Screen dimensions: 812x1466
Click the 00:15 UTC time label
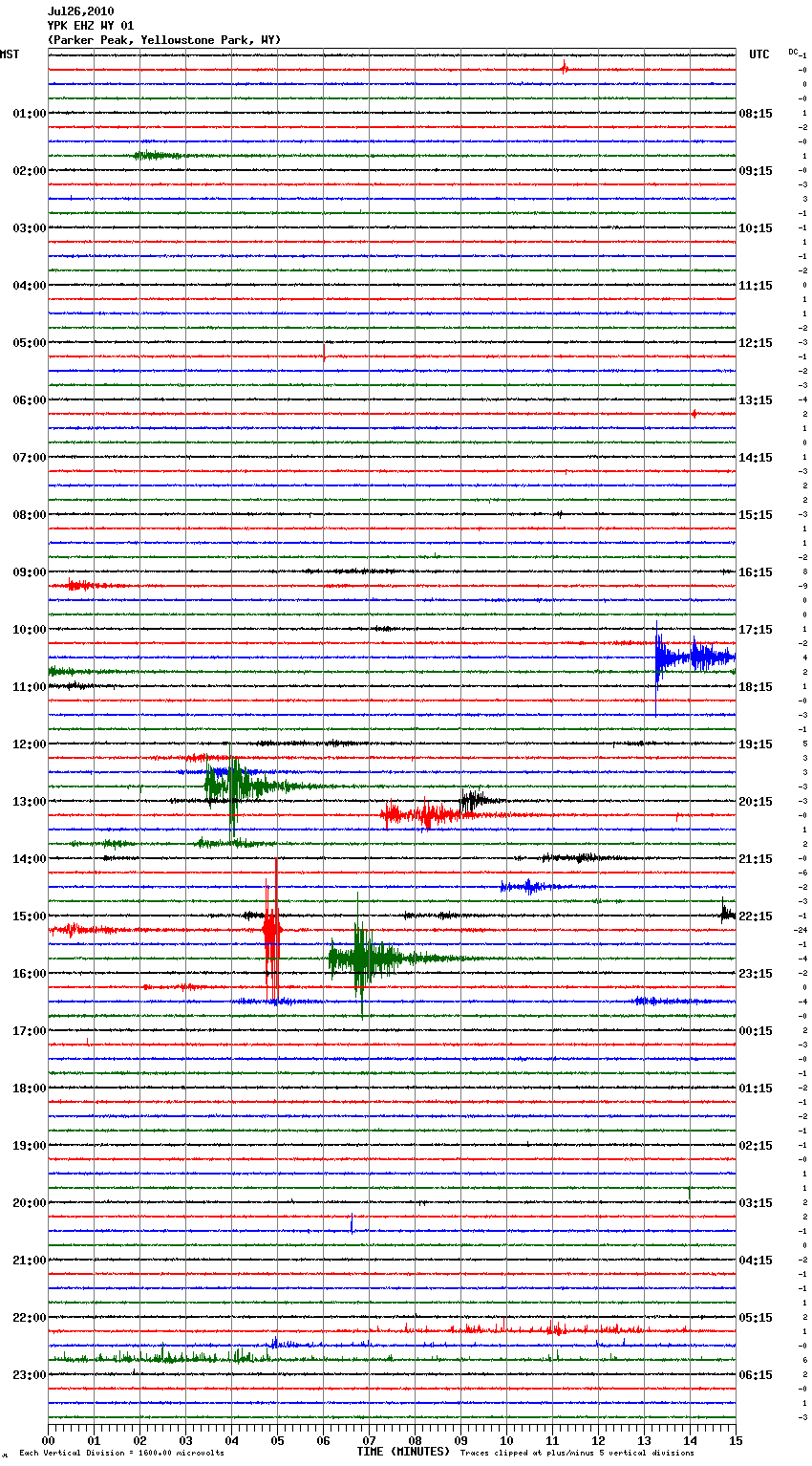756,1031
